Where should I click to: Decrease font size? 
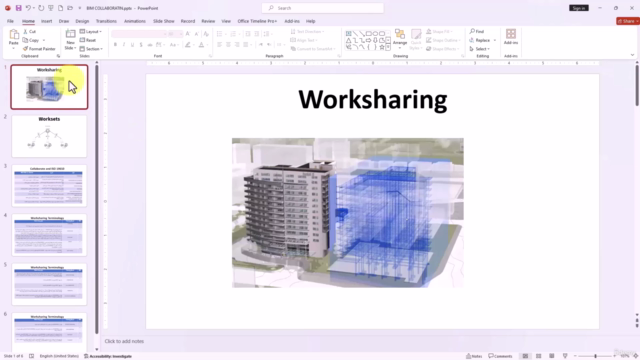click(197, 34)
